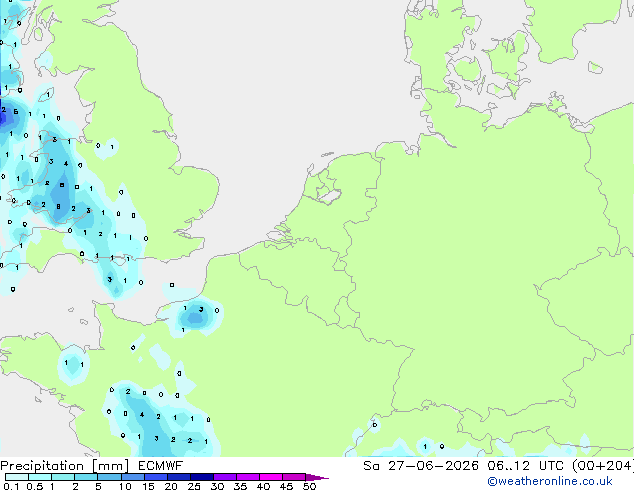The width and height of the screenshot is (634, 490).
Task: Click the legend label '25'
Action: 194,486
